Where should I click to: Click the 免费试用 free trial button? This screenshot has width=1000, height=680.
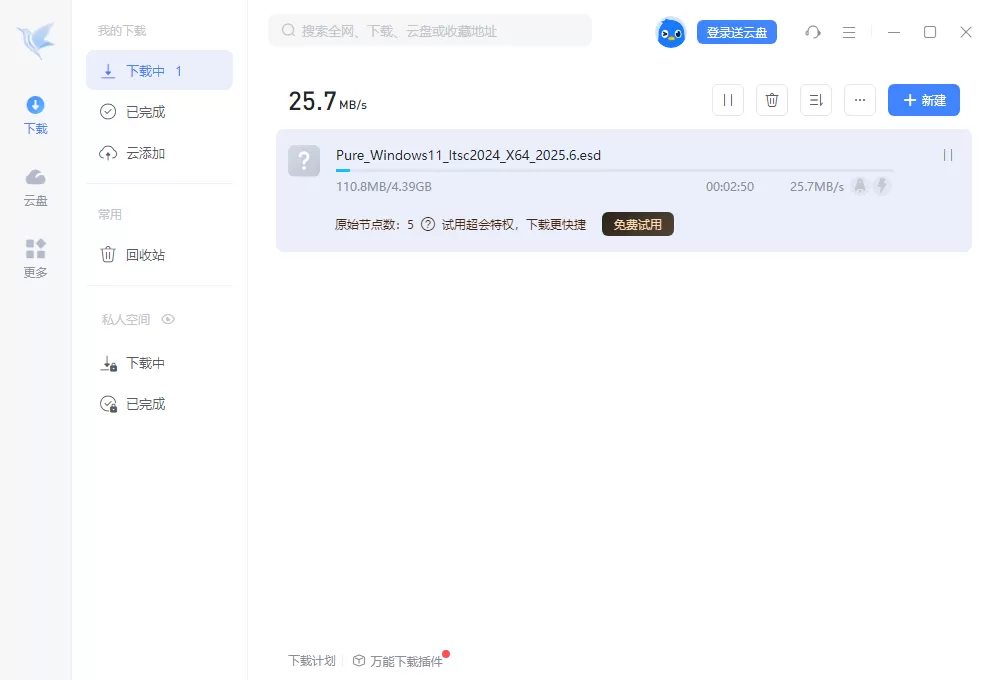point(638,224)
